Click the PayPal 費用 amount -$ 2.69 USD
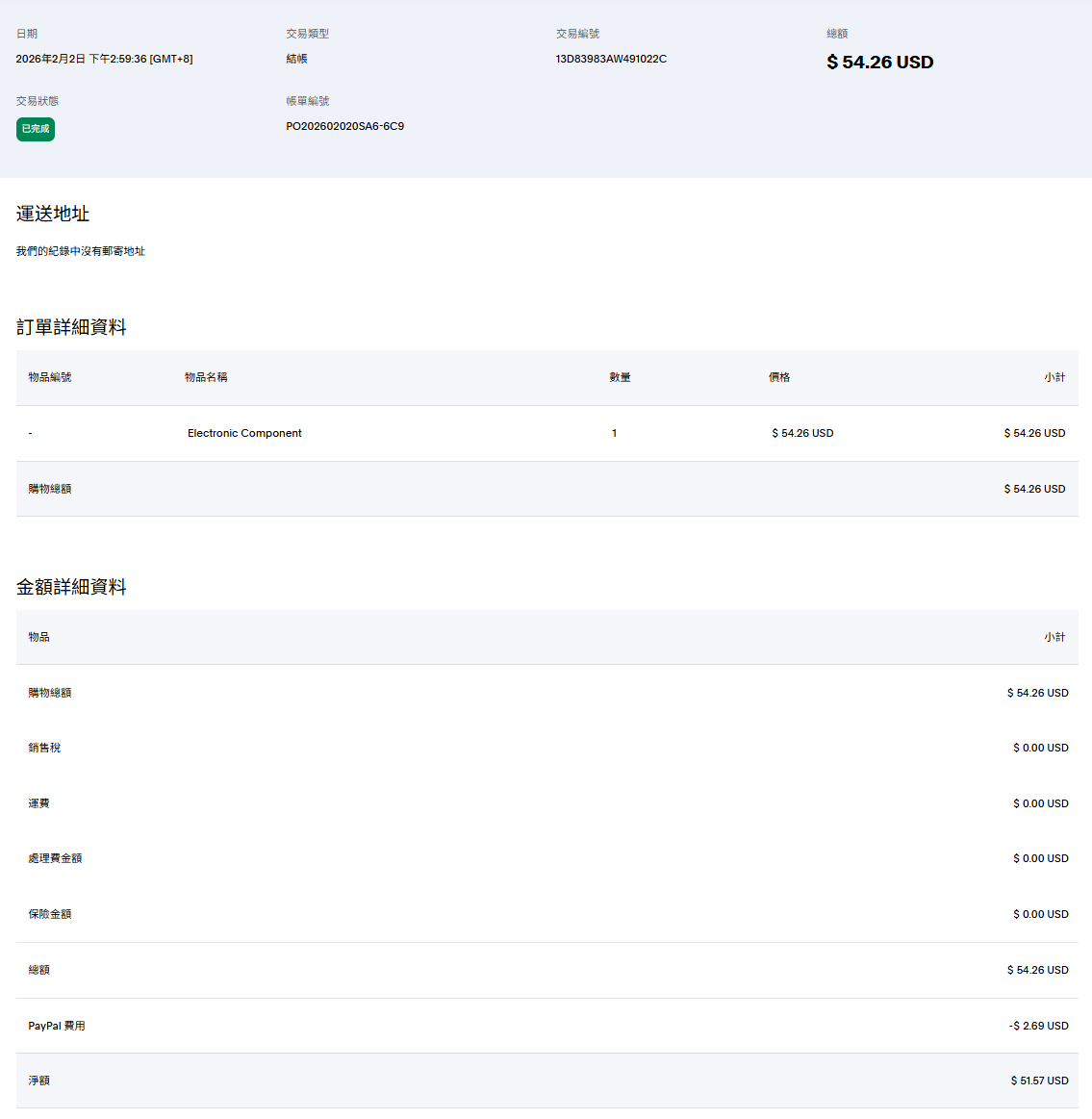Image resolution: width=1092 pixels, height=1119 pixels. tap(1038, 1026)
